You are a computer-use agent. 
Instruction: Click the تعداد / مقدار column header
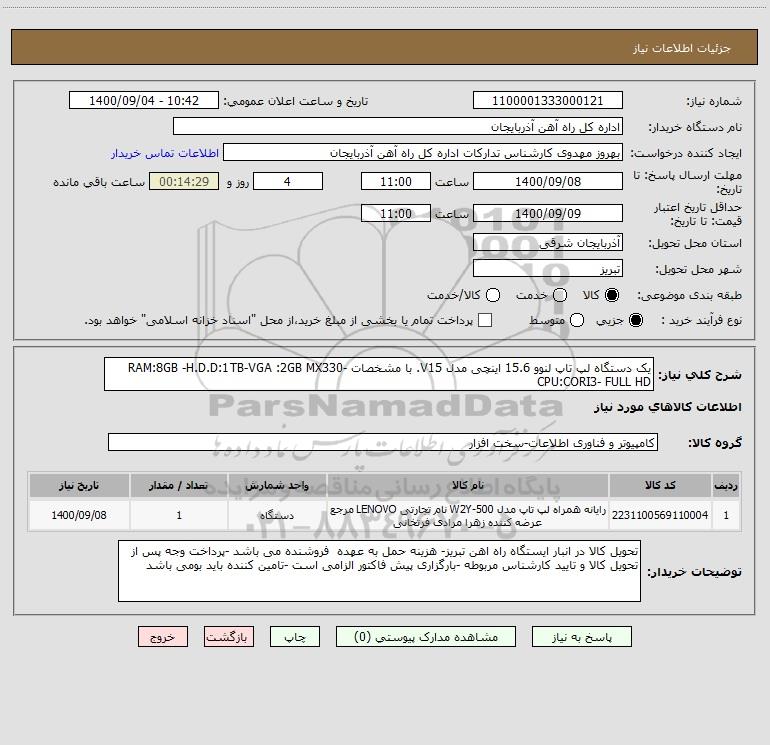179,485
